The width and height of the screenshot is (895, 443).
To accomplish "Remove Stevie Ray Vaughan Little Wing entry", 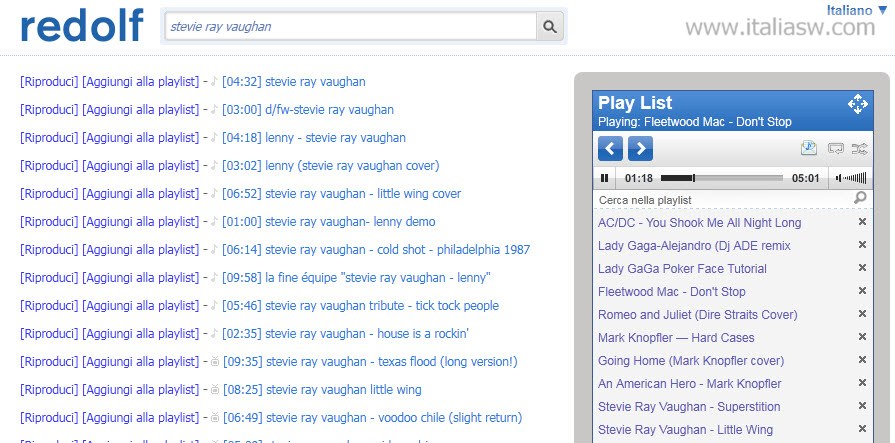I will coord(862,428).
